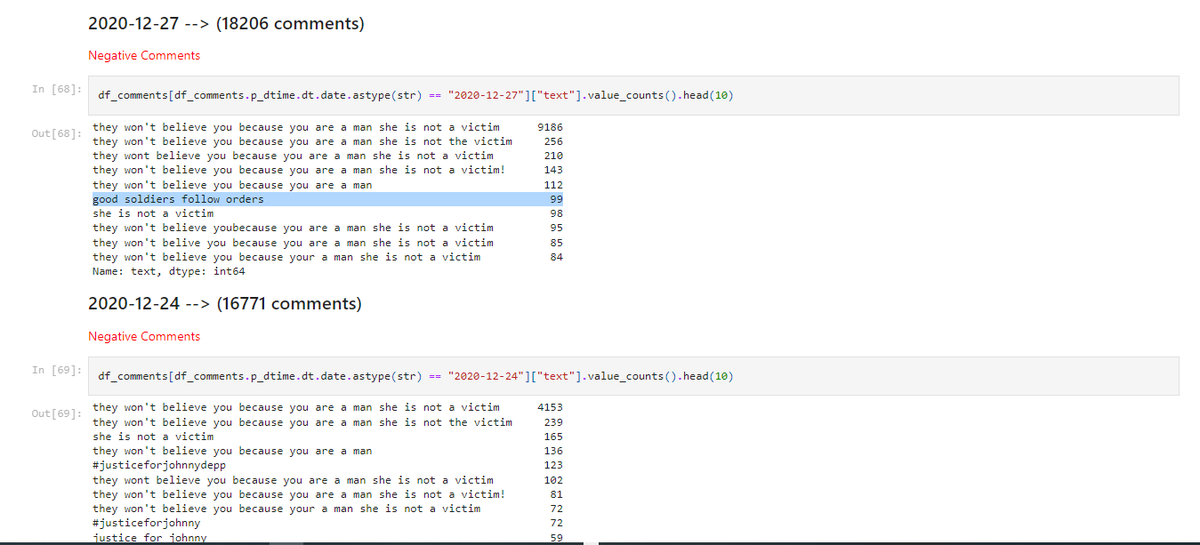
Task: Click count value 9186 in output 68
Action: click(550, 127)
